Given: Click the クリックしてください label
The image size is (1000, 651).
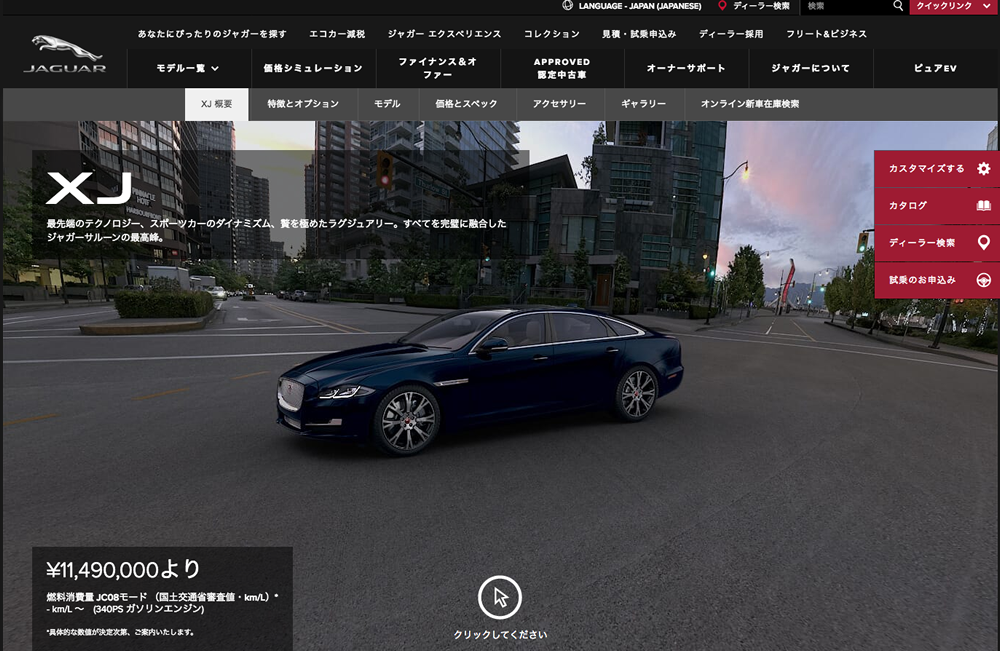Looking at the screenshot, I should (x=500, y=634).
